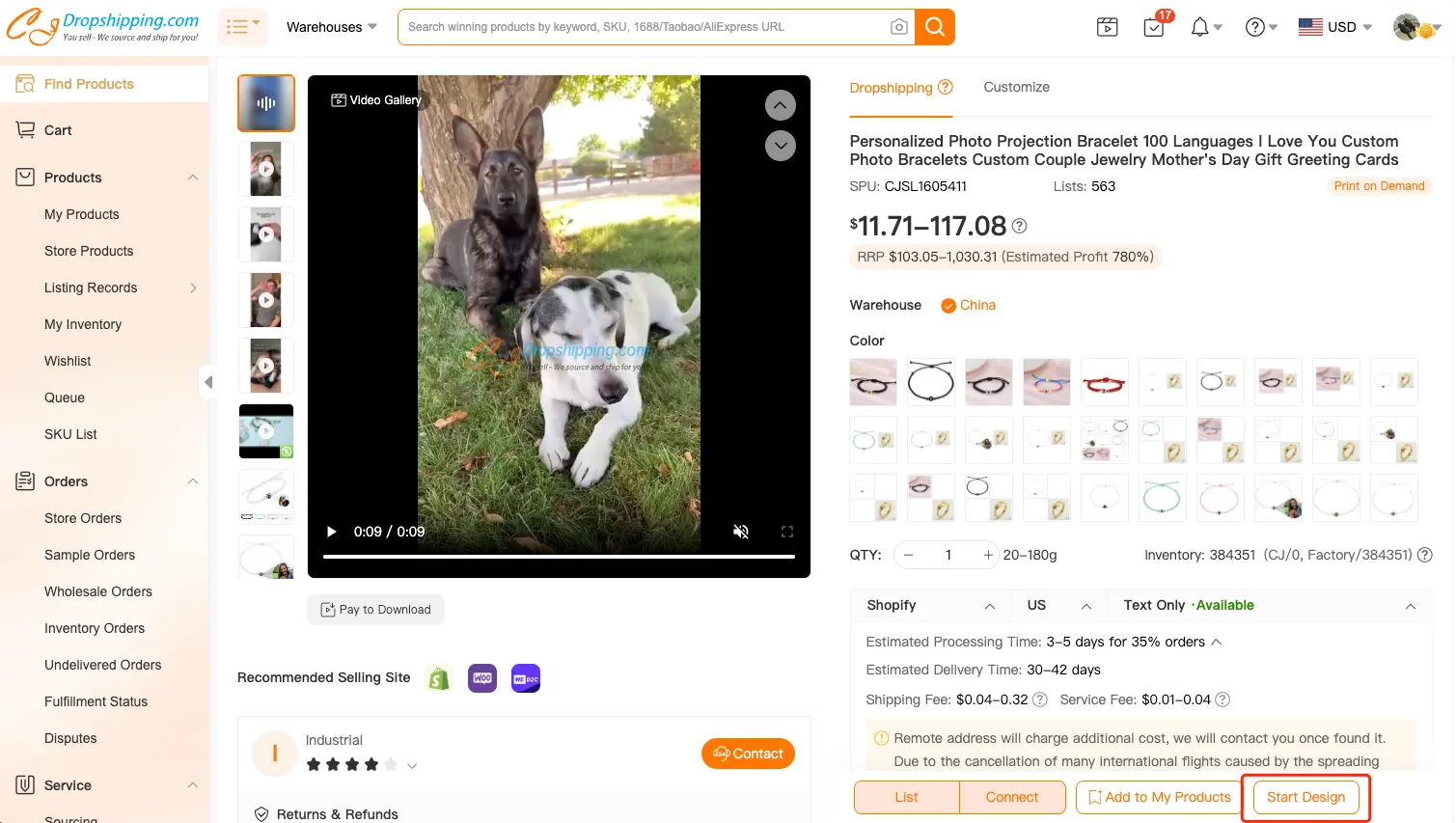Collapse the left sidebar panel

208,382
